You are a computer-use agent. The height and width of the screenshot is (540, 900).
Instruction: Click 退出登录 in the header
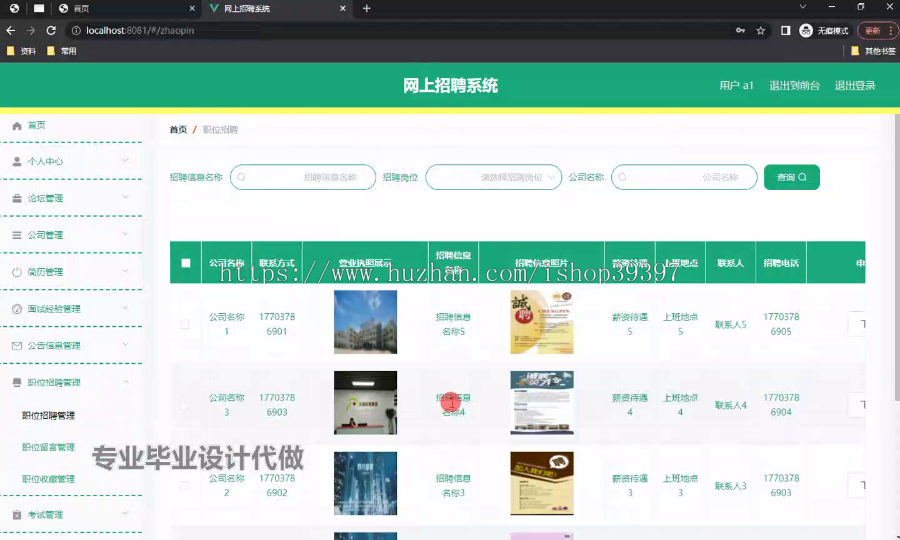coord(855,86)
